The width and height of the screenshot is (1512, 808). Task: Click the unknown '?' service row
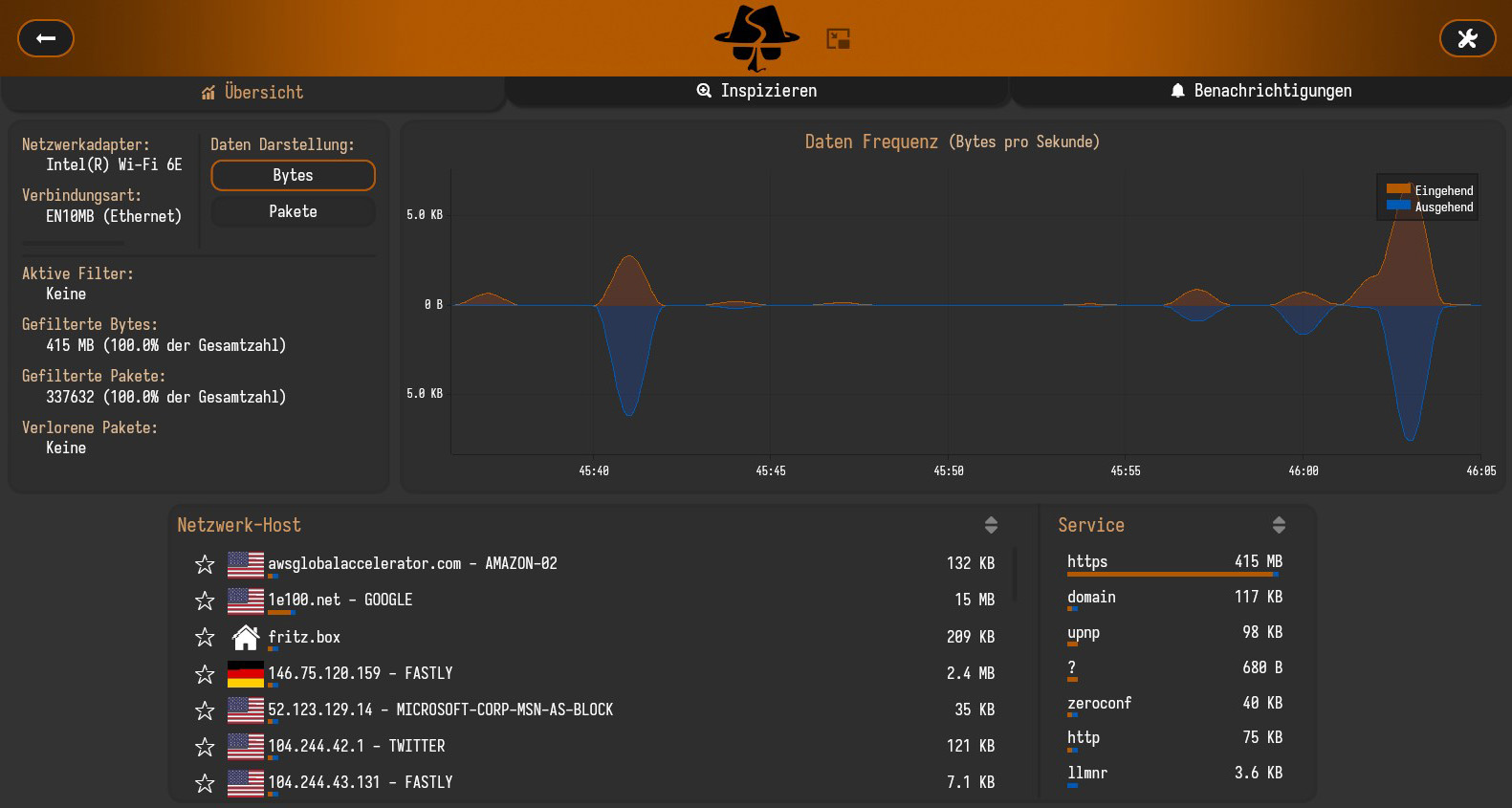tap(1174, 669)
